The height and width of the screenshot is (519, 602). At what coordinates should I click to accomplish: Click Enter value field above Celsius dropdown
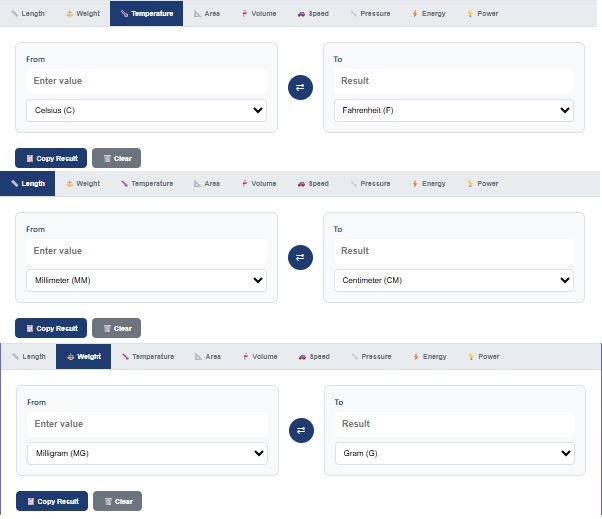click(x=146, y=81)
